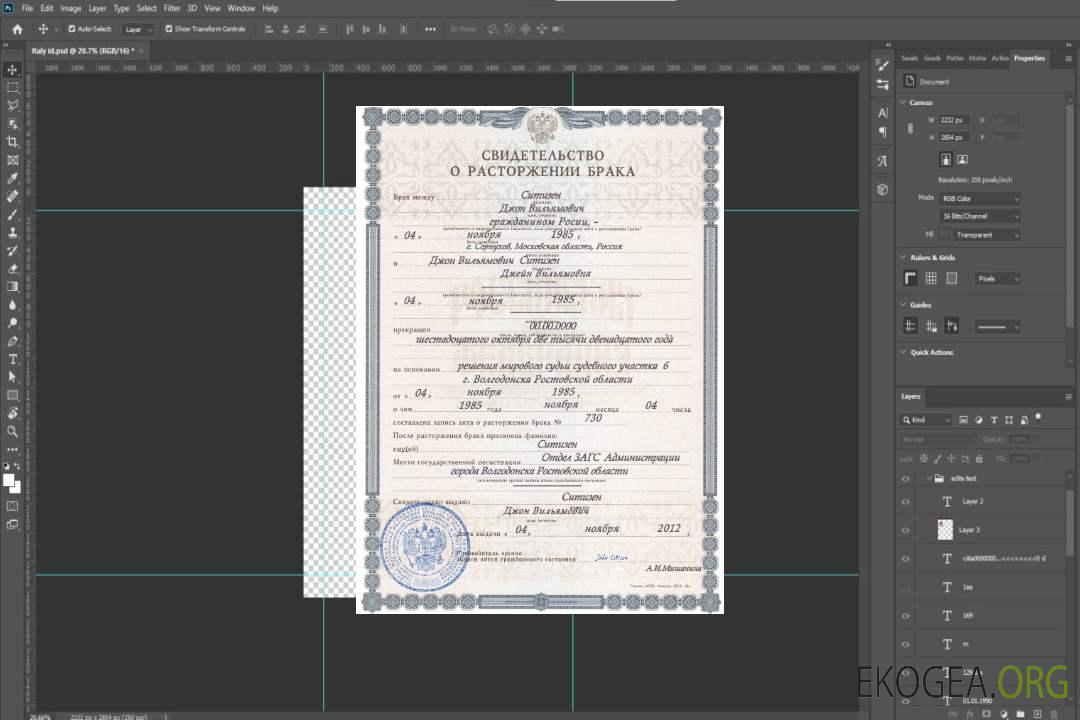Open the guide line style dropdown
Image resolution: width=1080 pixels, height=720 pixels.
click(x=998, y=327)
